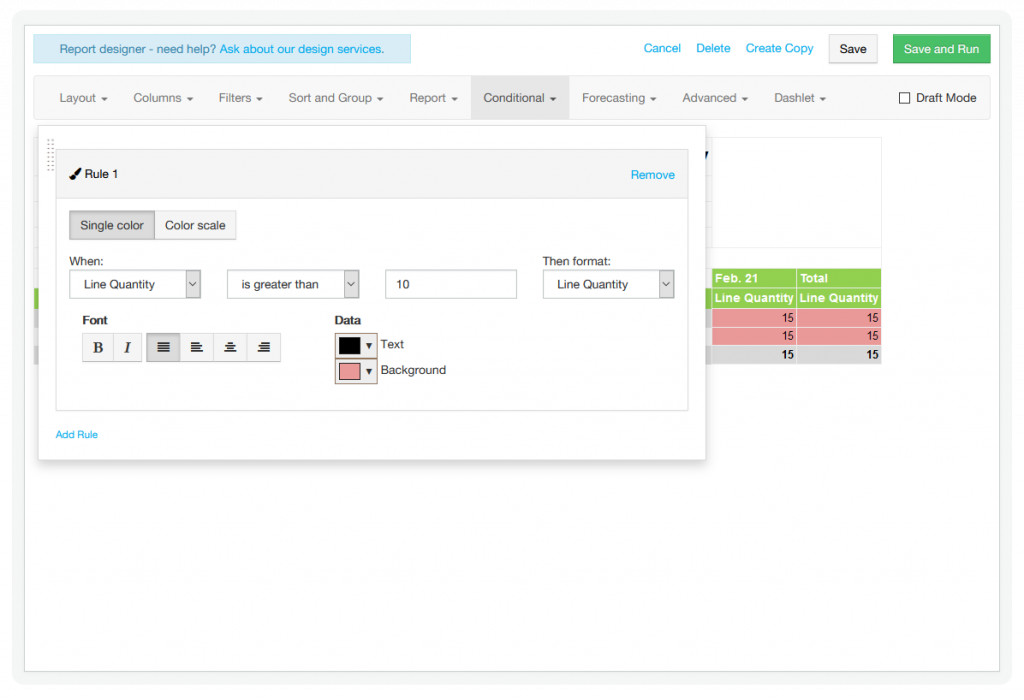This screenshot has height=700, width=1024.
Task: Select align center icon
Action: pos(230,347)
